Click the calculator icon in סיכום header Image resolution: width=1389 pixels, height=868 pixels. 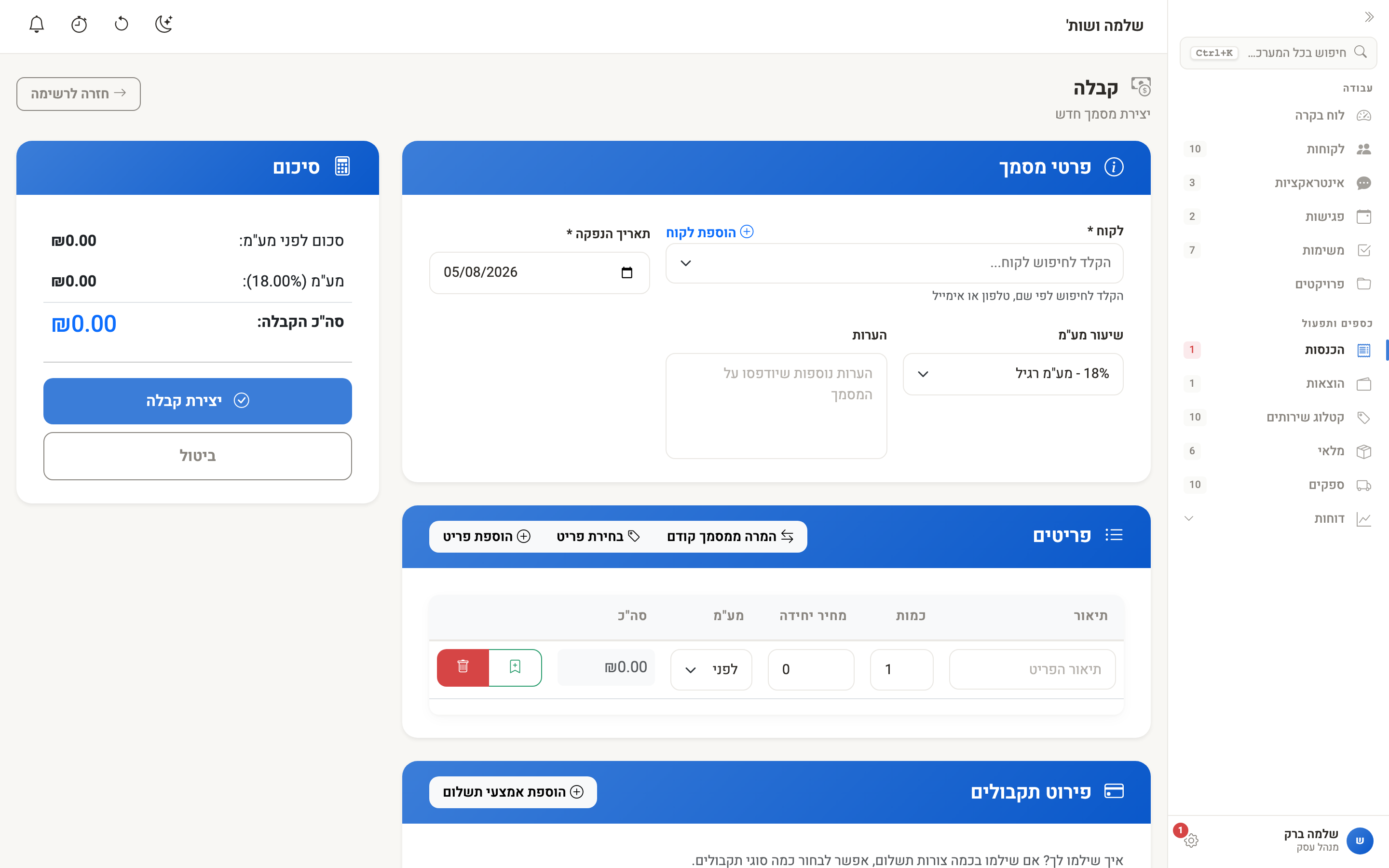point(342,166)
